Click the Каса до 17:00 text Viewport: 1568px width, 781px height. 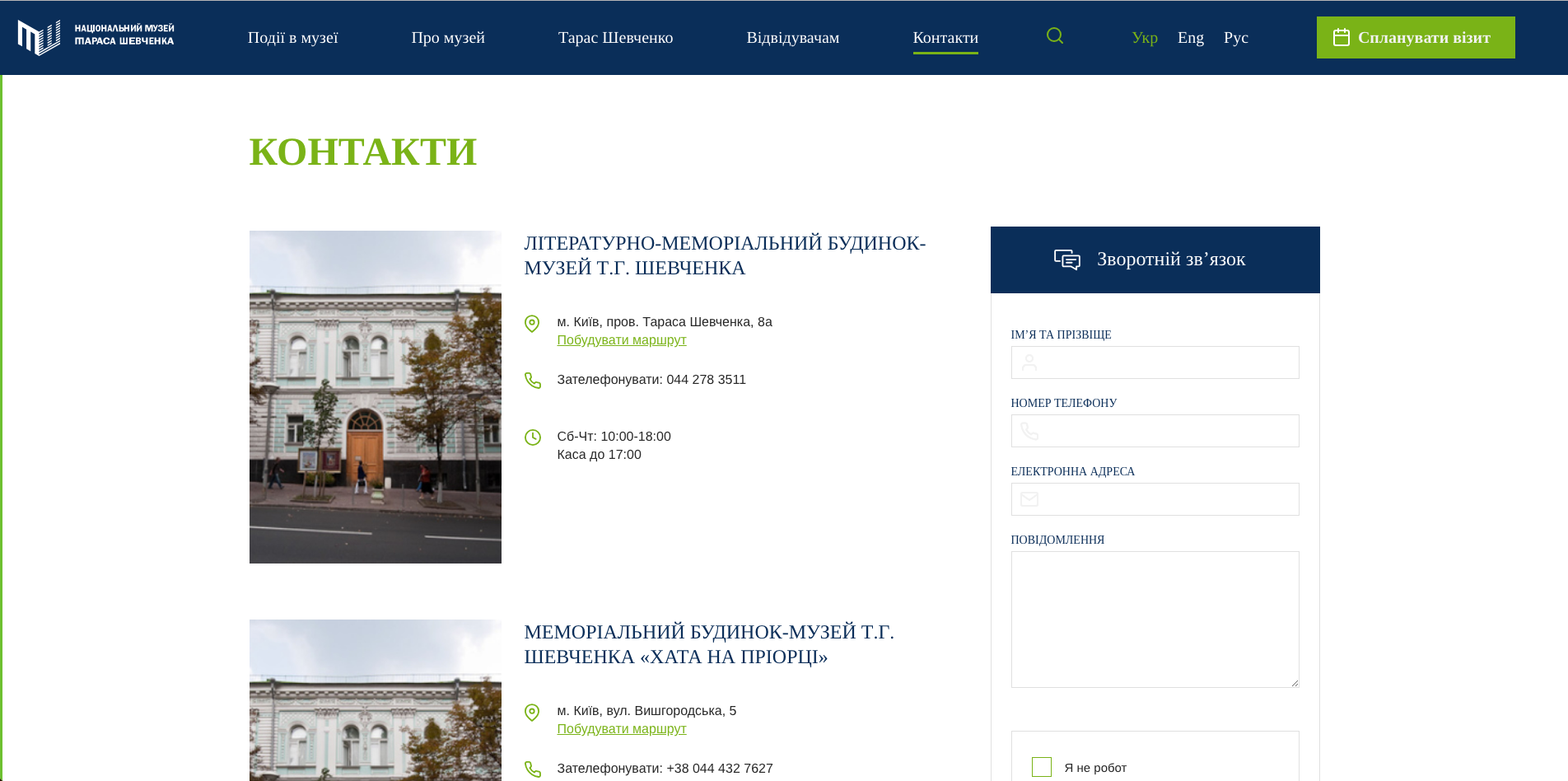pos(600,455)
